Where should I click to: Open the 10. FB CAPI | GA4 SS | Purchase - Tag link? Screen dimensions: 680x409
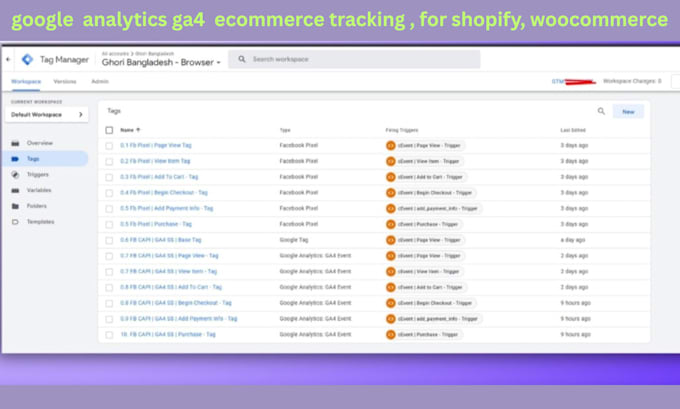click(x=168, y=334)
